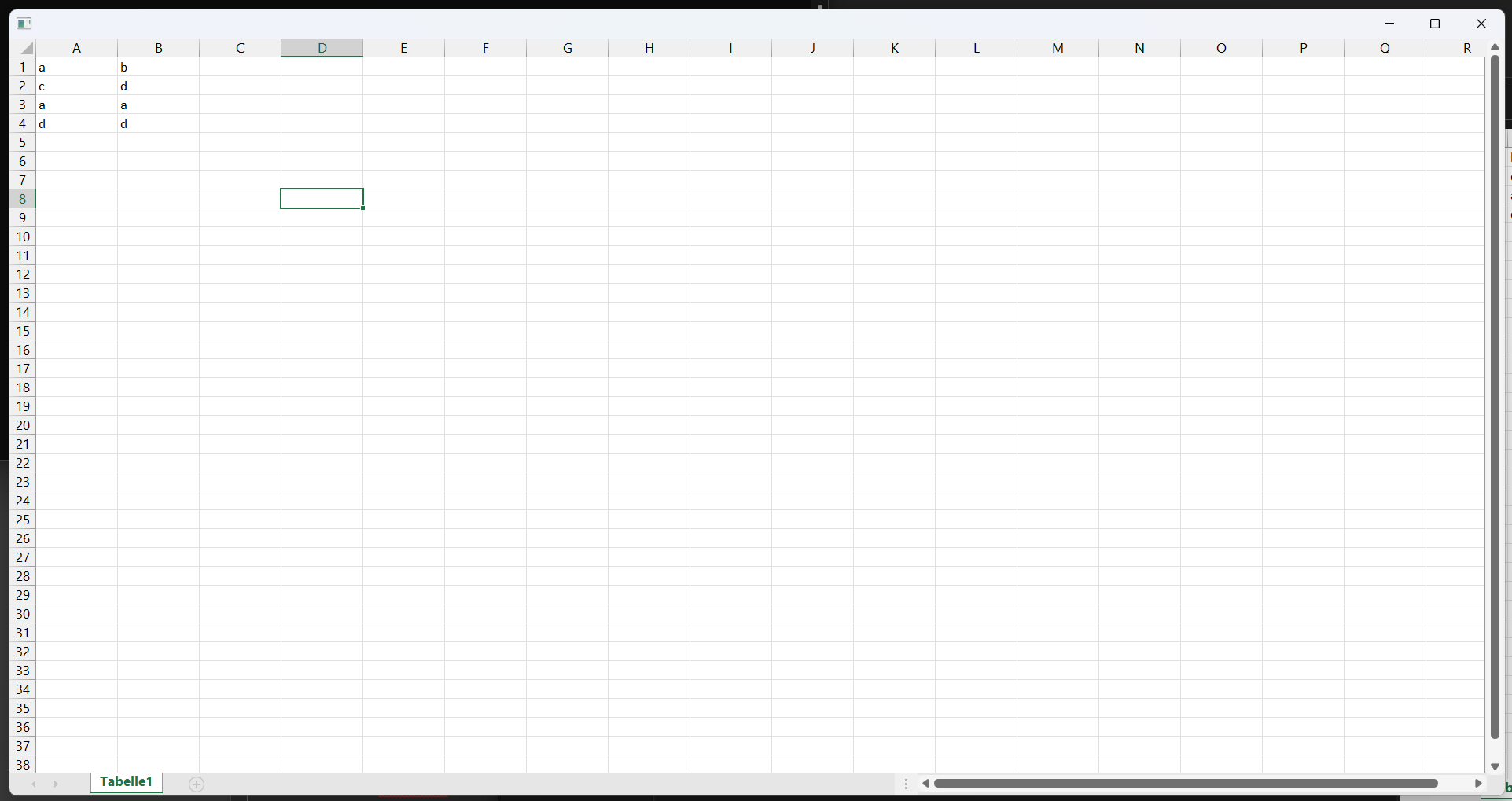Select column G header
Screen dimensions: 1512x801
click(568, 48)
